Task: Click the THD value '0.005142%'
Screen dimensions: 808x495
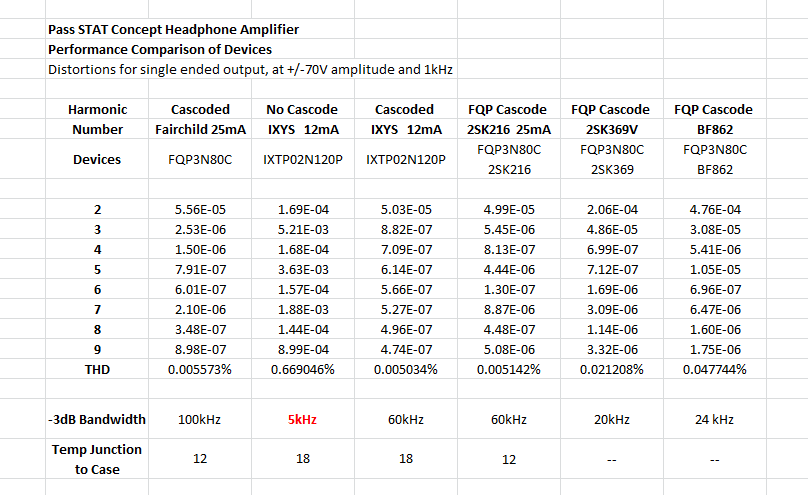Action: [509, 370]
